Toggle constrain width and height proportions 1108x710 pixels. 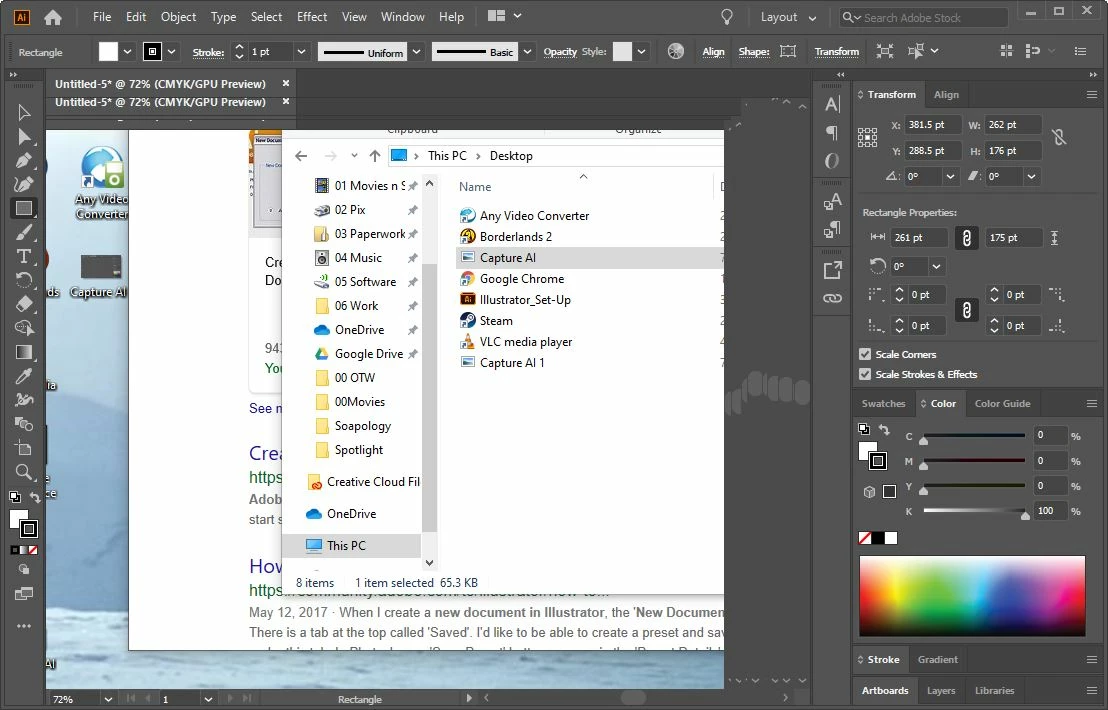pos(1059,137)
